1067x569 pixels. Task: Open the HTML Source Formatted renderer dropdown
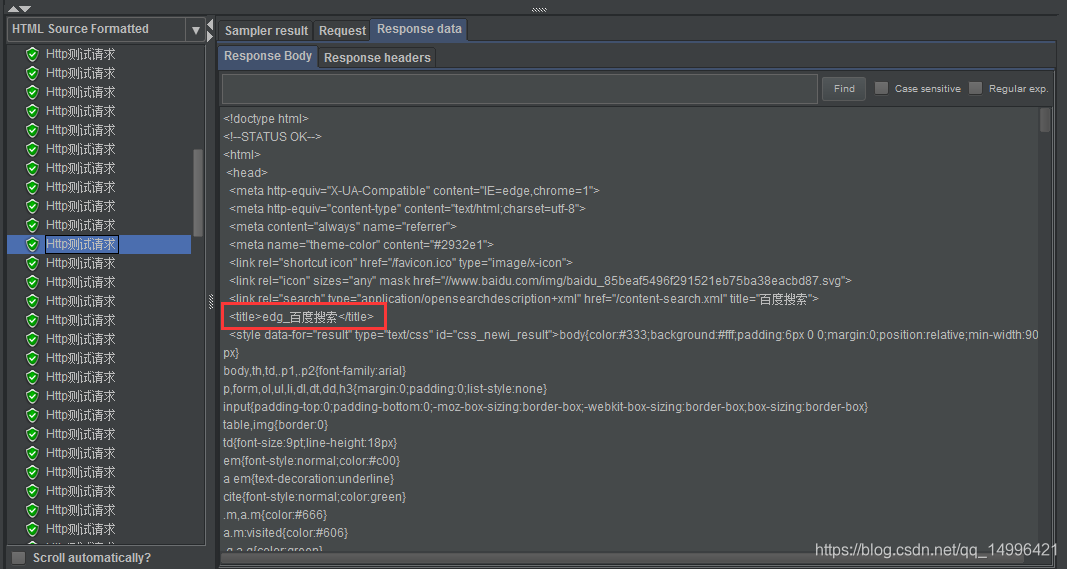[x=195, y=30]
